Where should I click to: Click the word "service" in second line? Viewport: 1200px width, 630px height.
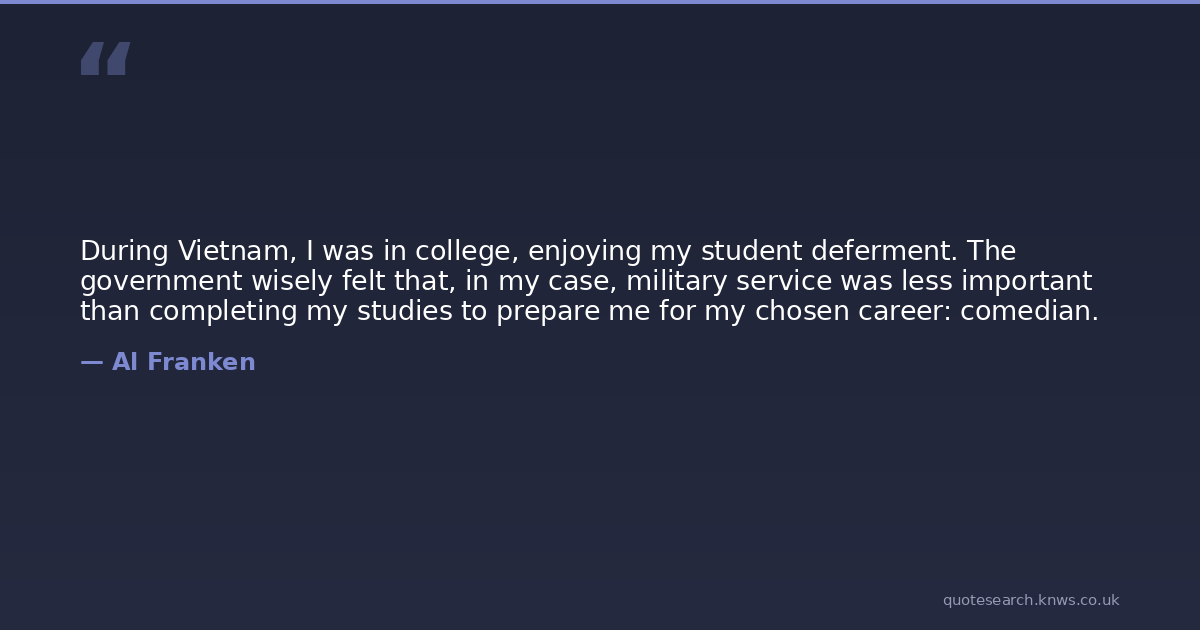(785, 281)
